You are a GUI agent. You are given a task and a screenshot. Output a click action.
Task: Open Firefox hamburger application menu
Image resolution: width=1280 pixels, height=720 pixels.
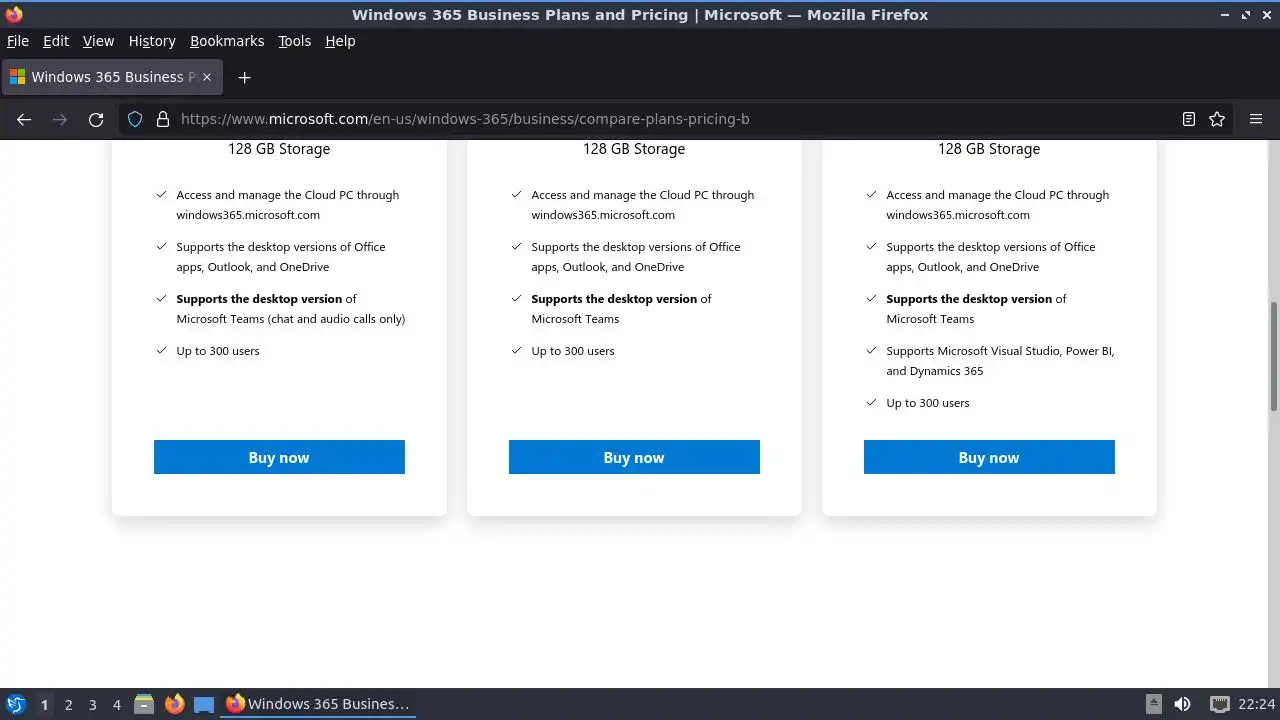click(1256, 119)
